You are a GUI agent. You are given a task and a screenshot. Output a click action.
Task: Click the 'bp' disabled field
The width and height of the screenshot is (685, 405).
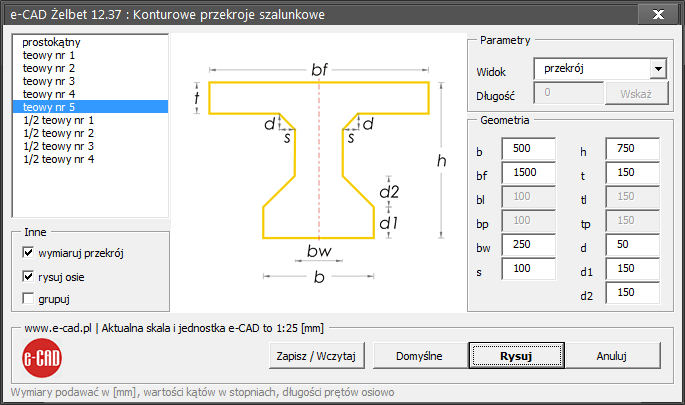(529, 221)
